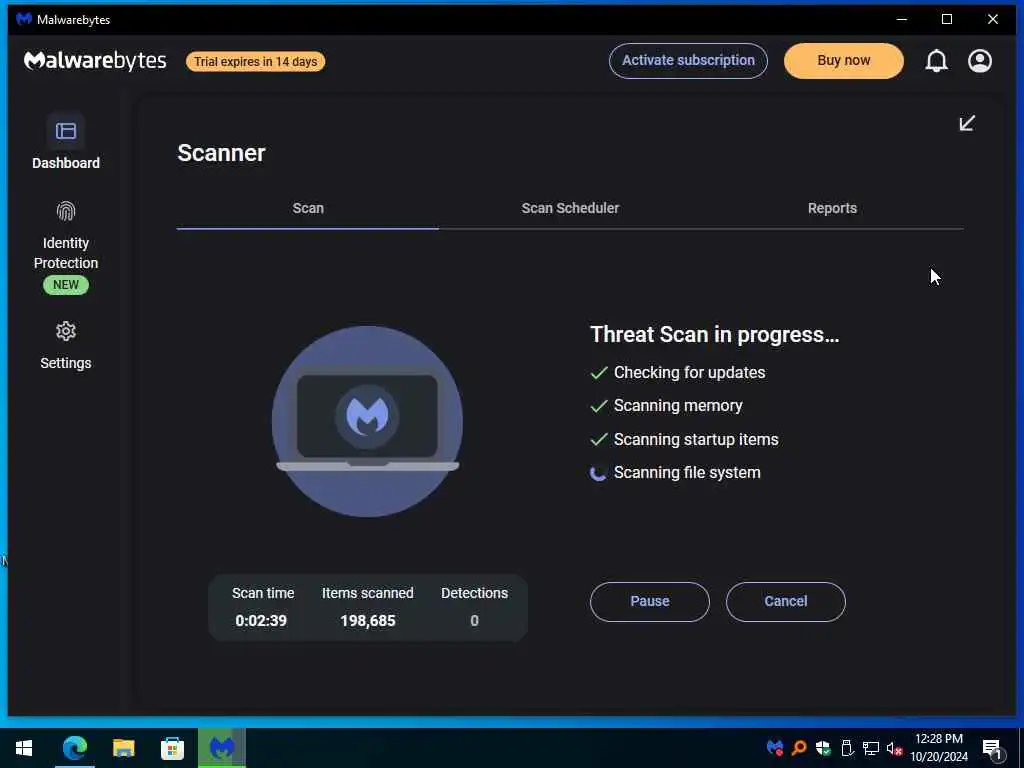Image resolution: width=1024 pixels, height=768 pixels.
Task: Click the muted volume tray icon
Action: [894, 748]
